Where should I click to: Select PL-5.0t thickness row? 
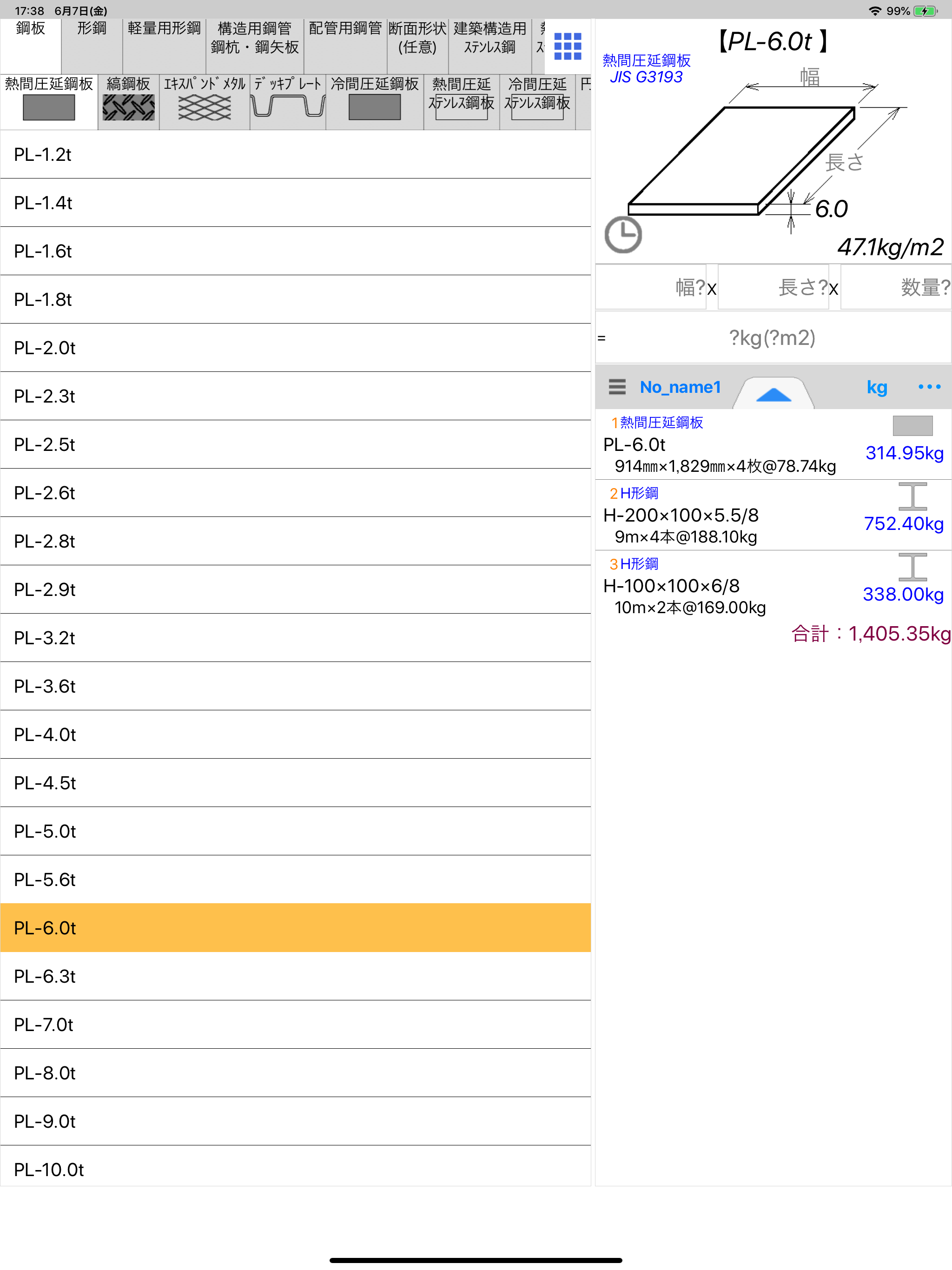[x=296, y=831]
